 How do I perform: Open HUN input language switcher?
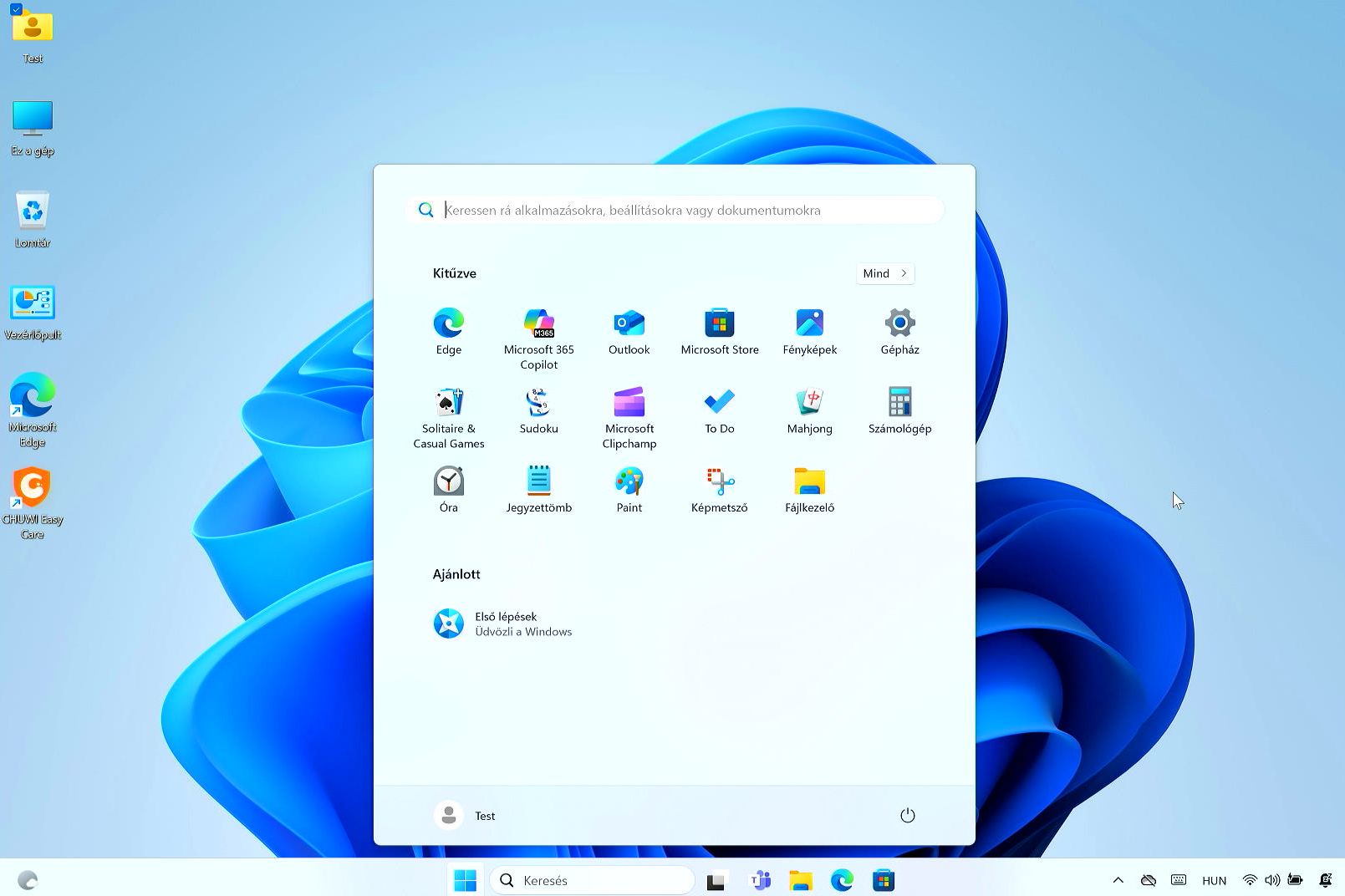1214,880
